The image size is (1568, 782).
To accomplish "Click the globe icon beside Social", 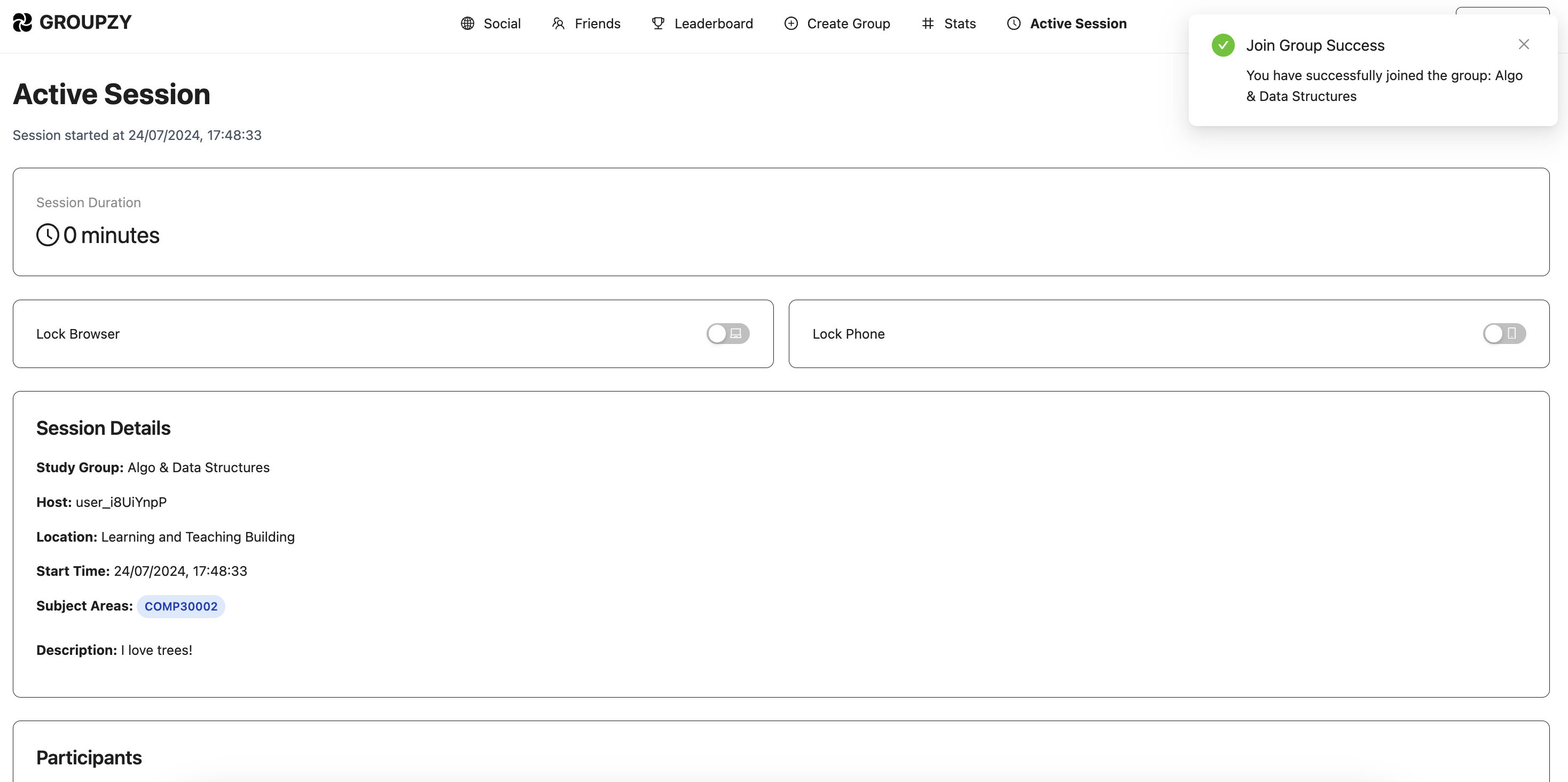I will [x=467, y=24].
